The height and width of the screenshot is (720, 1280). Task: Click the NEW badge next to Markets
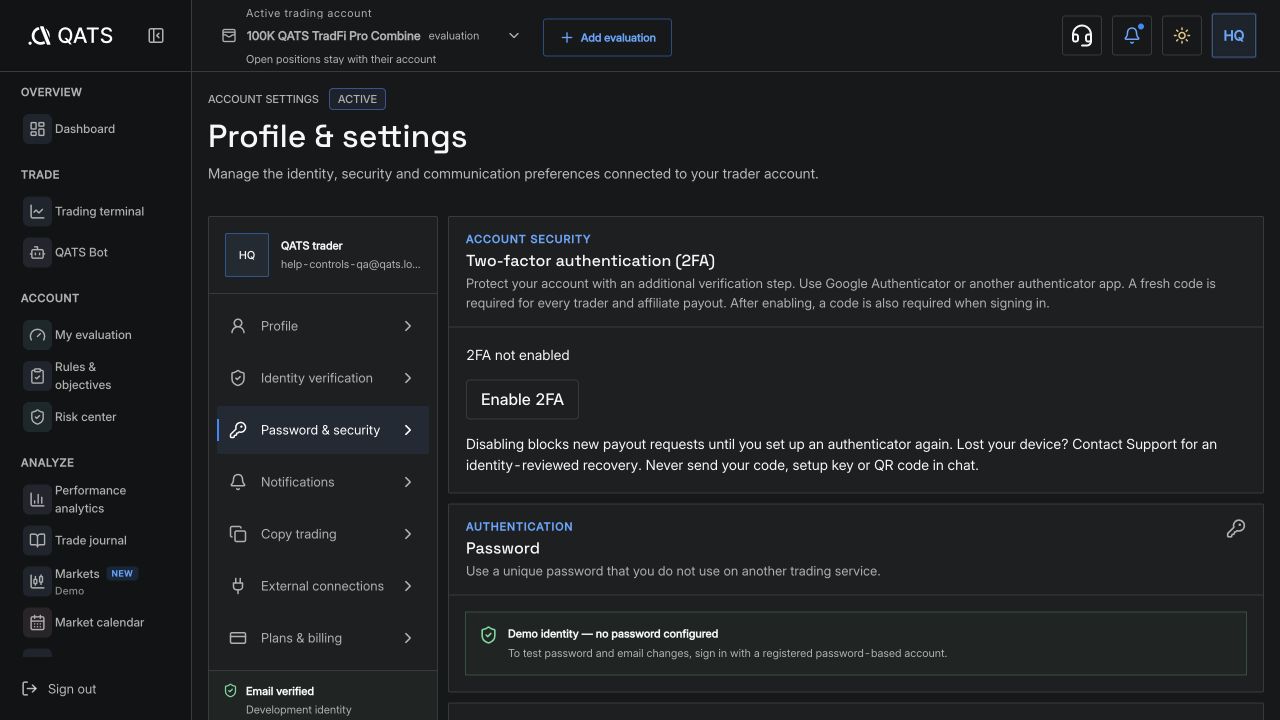tap(122, 574)
